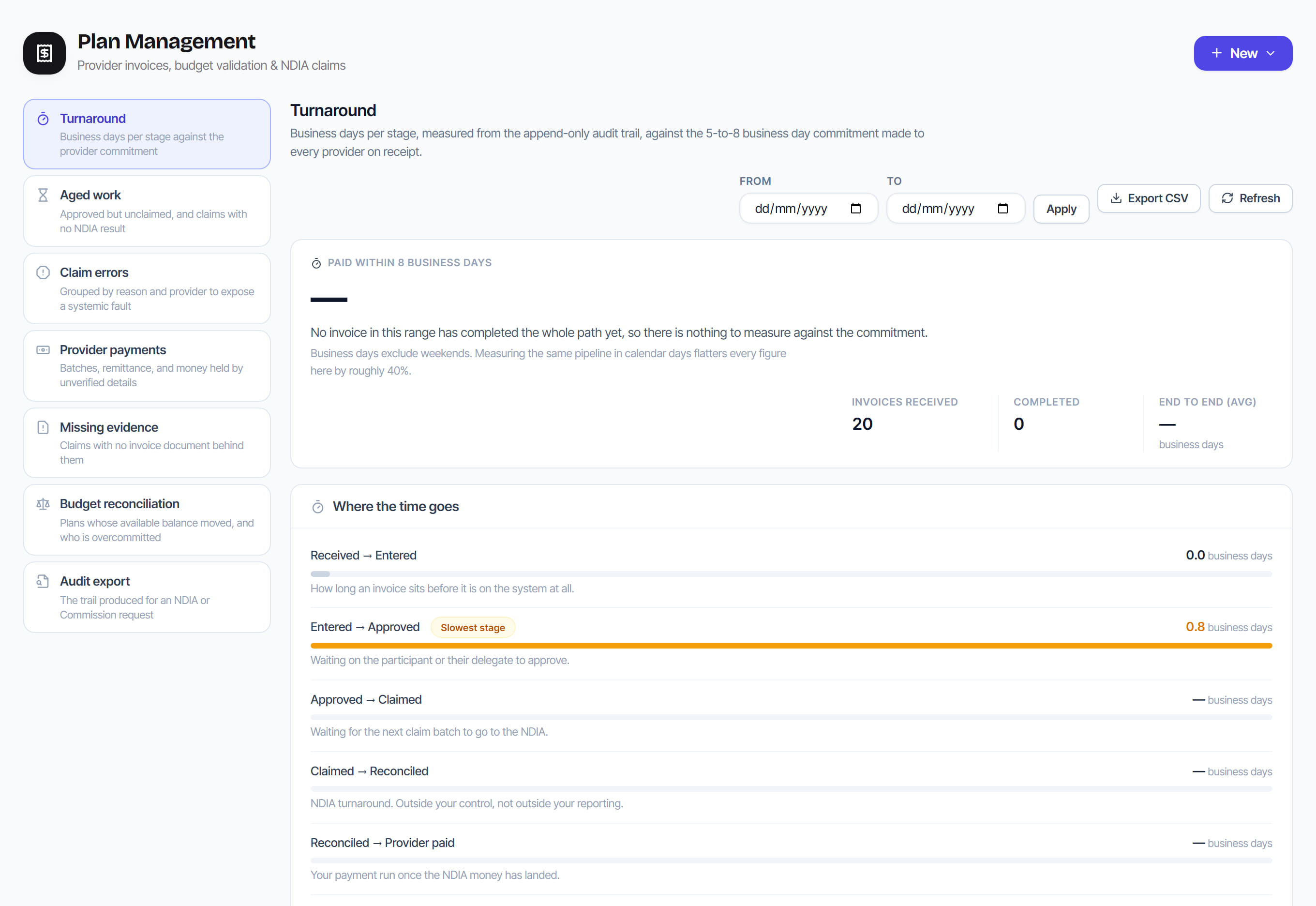
Task: Click the Reconciled → Provider paid progress bar
Action: [x=791, y=860]
